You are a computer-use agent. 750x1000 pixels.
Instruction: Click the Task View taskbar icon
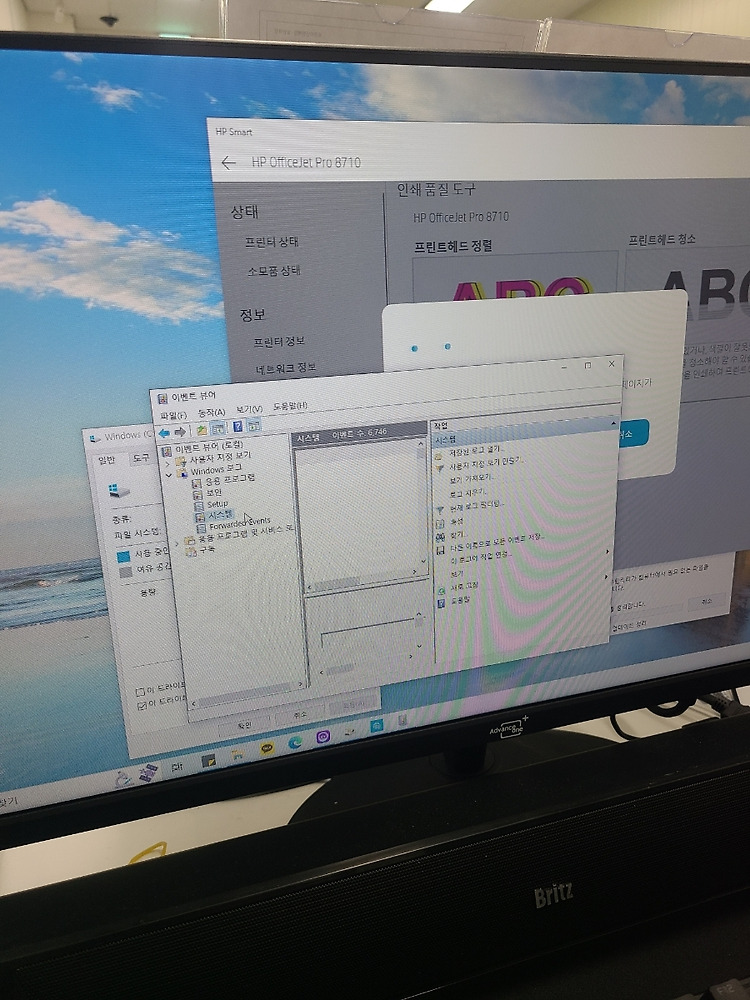177,767
